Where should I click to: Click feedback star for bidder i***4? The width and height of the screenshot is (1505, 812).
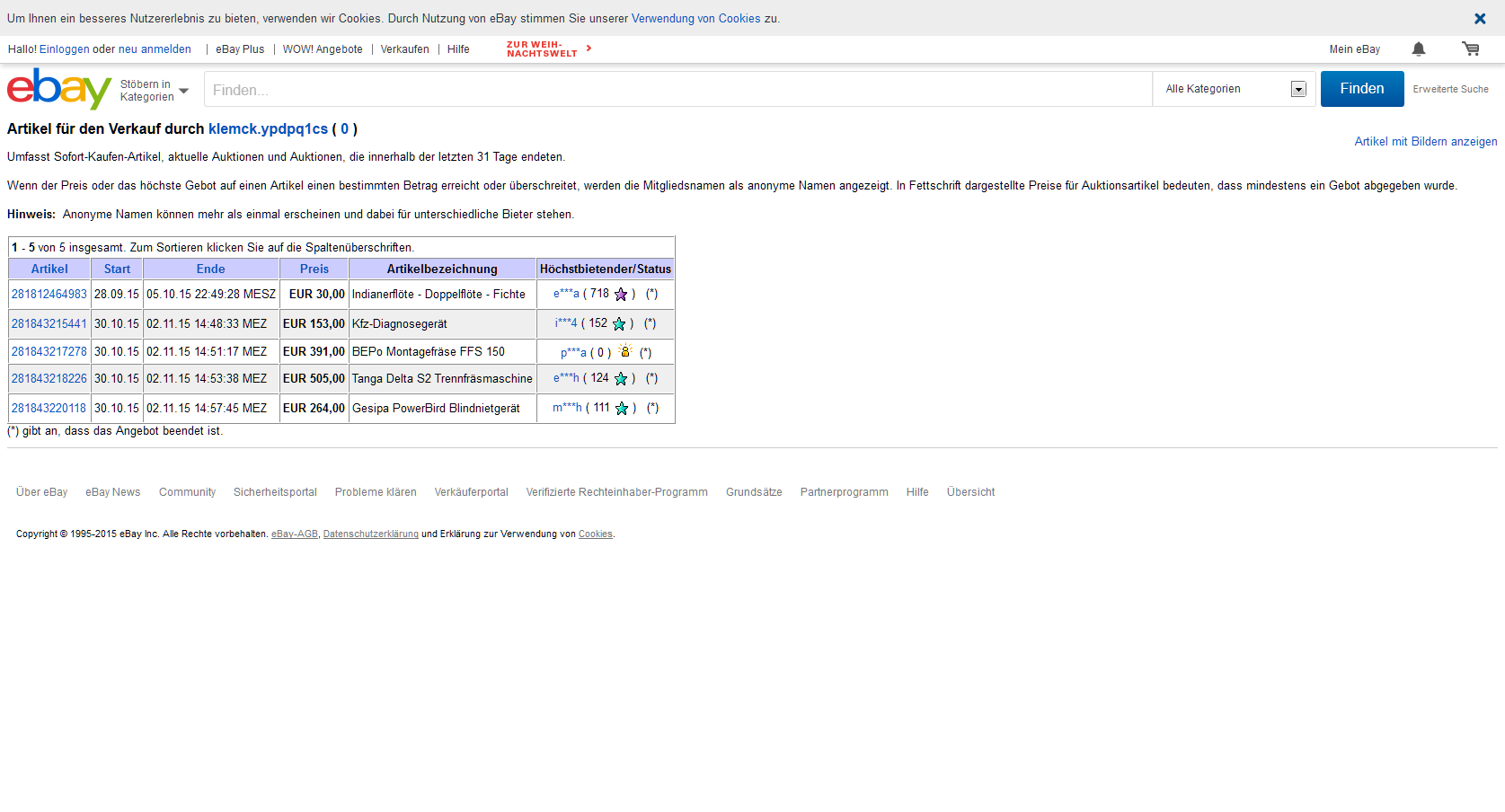pyautogui.click(x=619, y=324)
